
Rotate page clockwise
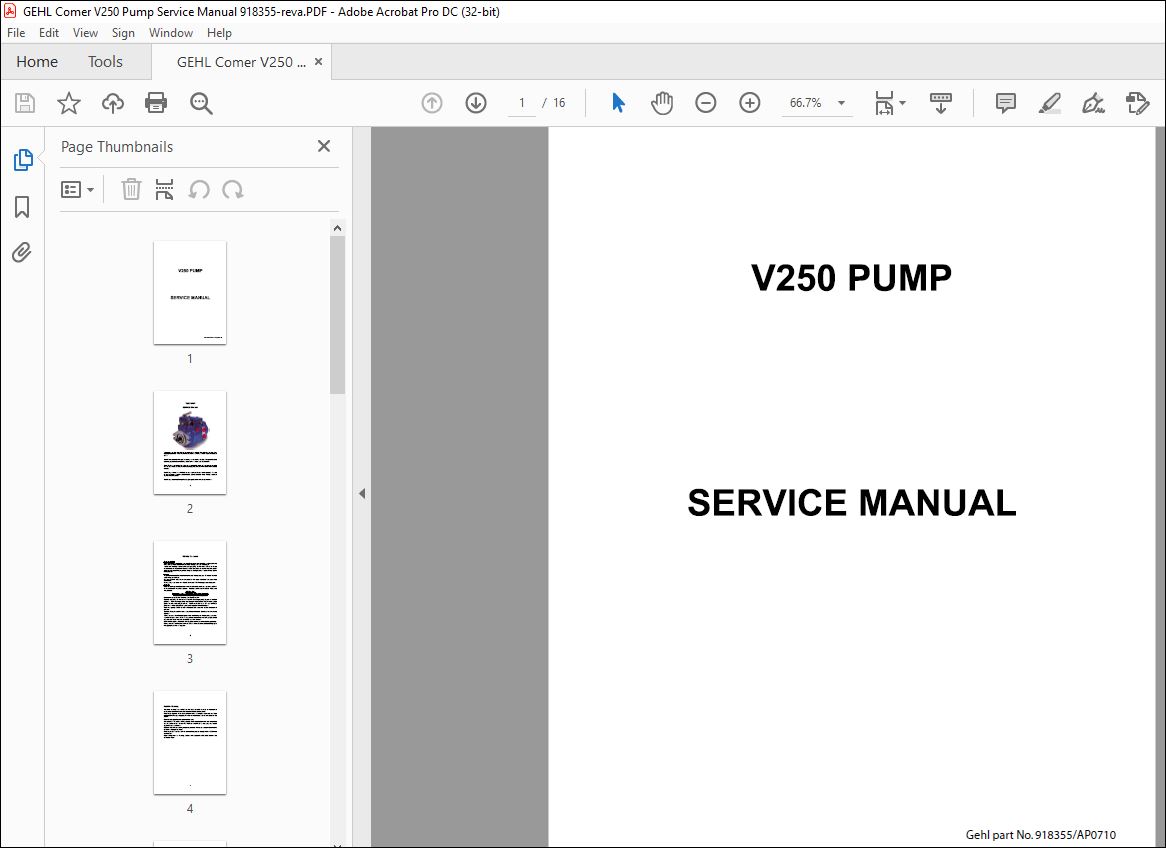[233, 190]
